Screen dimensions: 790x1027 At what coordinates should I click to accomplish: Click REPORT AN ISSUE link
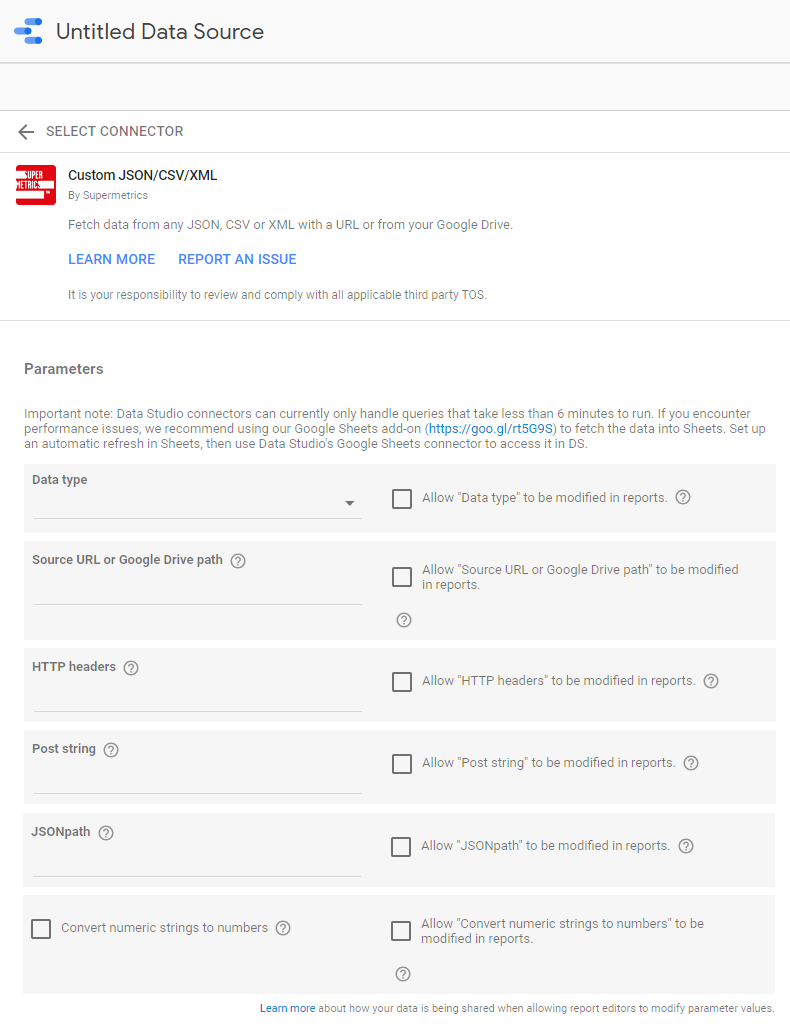(x=237, y=259)
